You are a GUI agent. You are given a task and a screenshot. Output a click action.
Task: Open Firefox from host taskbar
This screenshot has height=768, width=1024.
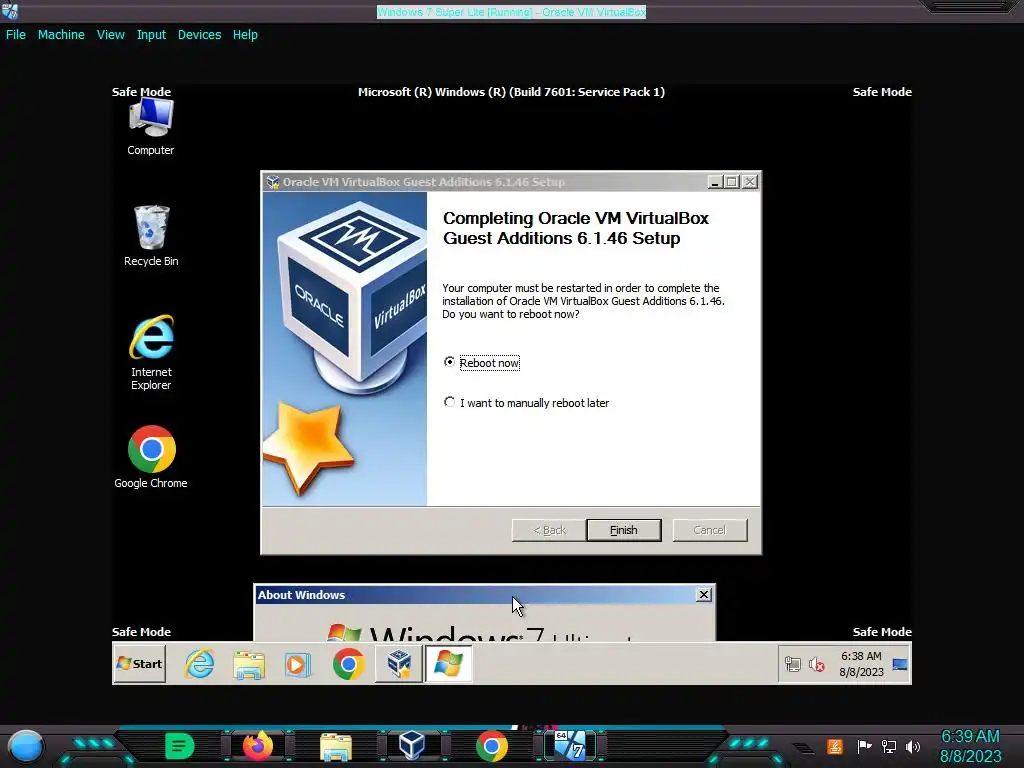coord(257,746)
